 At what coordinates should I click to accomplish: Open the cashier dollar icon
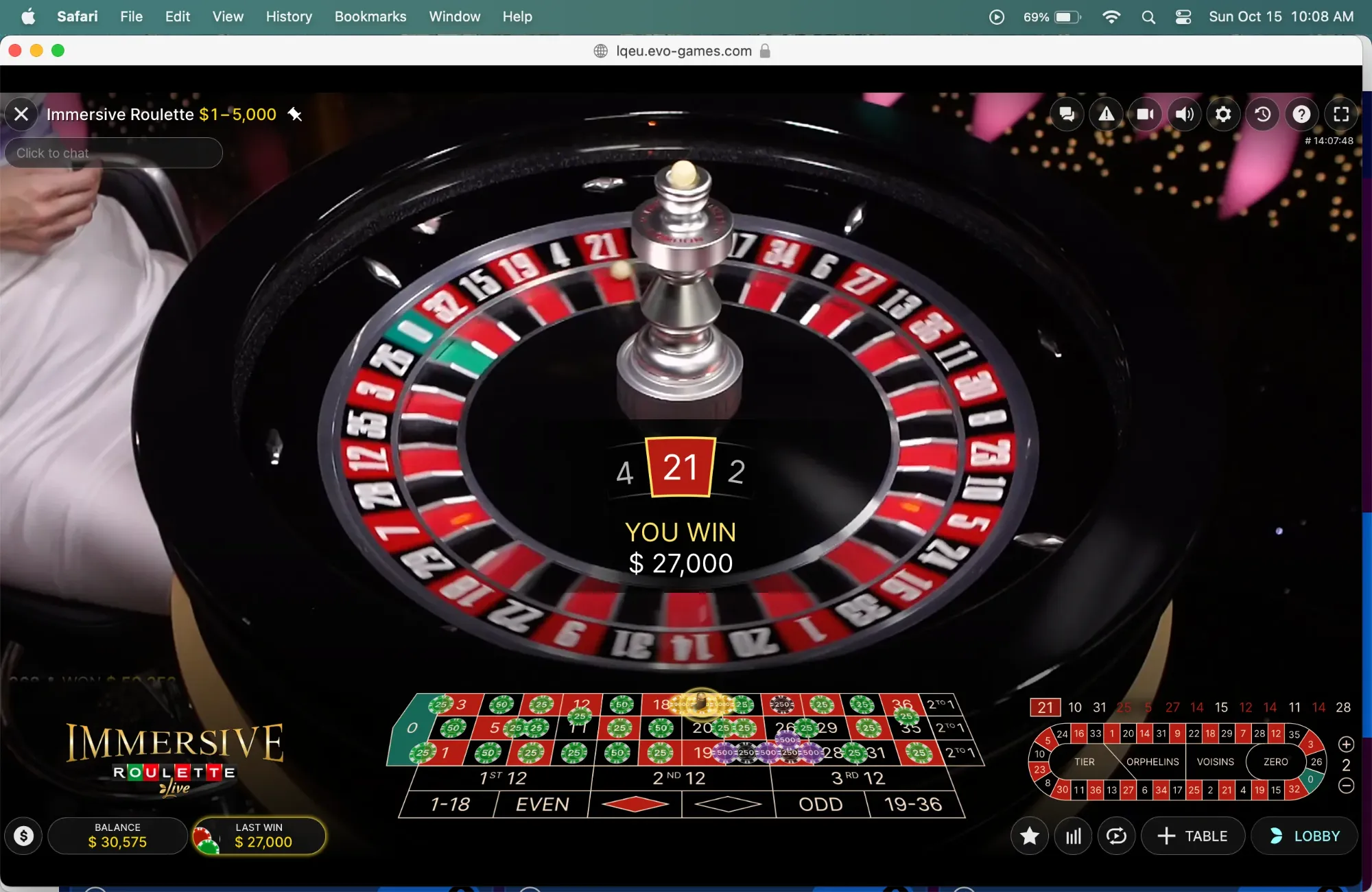point(24,836)
